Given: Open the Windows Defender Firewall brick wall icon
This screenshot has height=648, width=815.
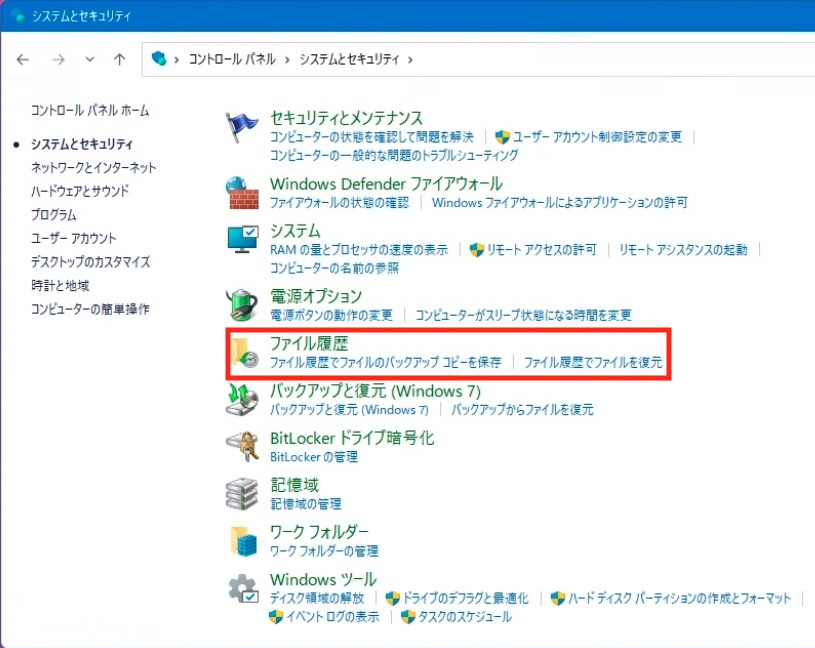Looking at the screenshot, I should (x=242, y=193).
